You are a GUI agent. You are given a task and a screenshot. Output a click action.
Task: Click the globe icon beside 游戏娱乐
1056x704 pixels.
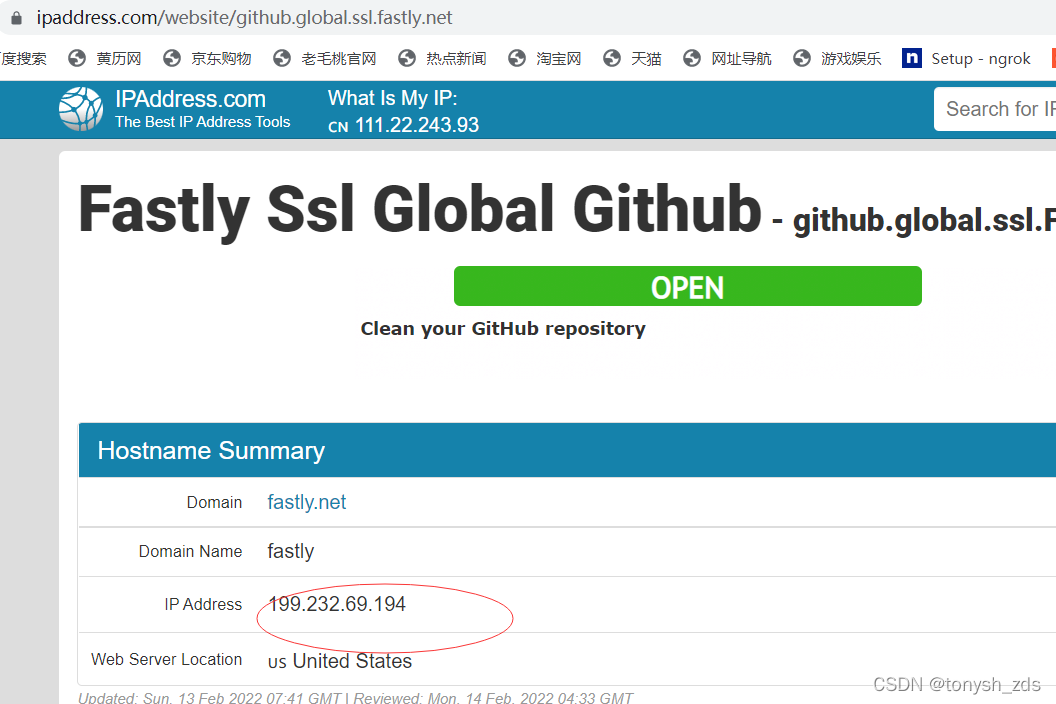click(x=802, y=59)
